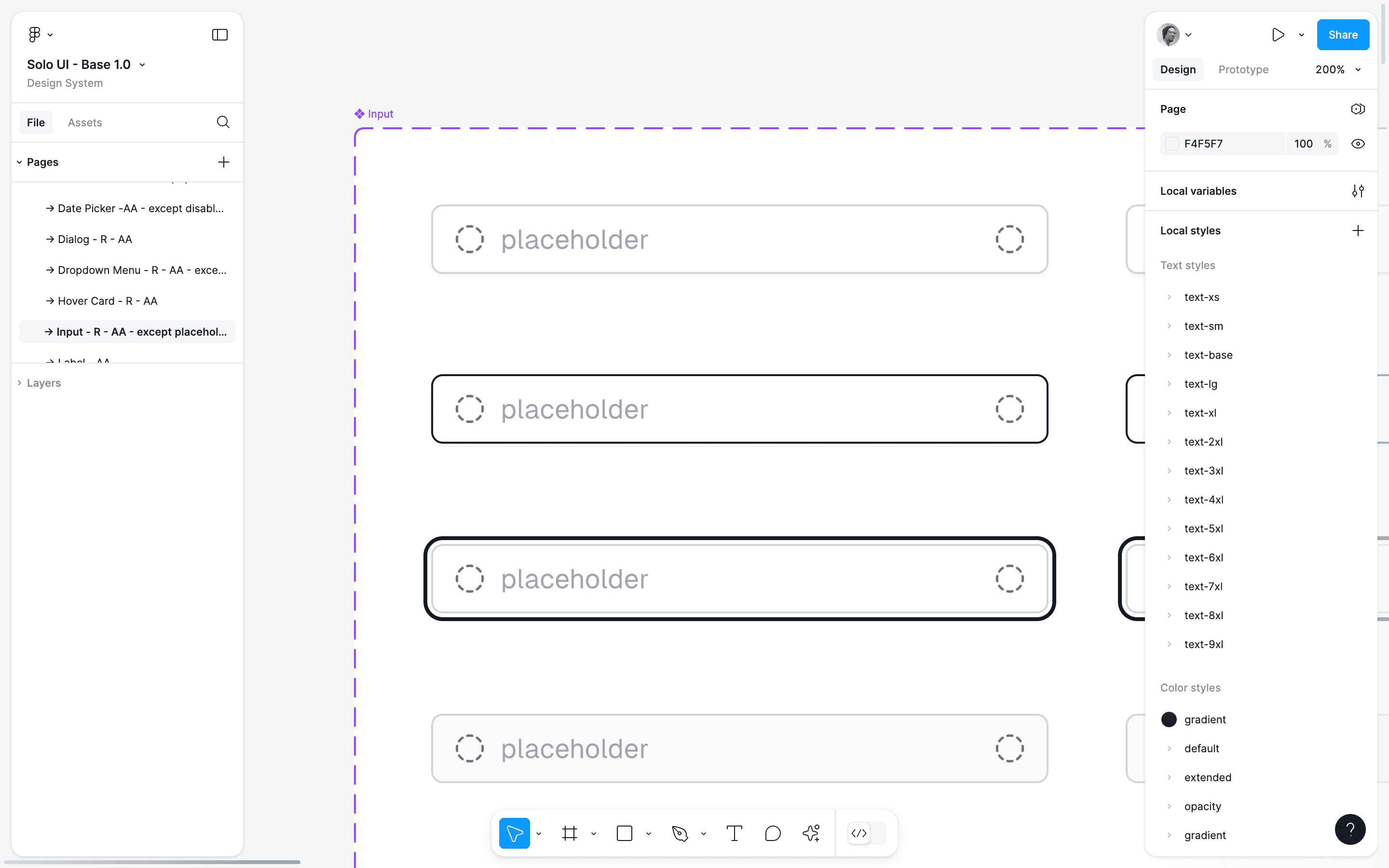Open the Hover Card - R - AA page

click(127, 301)
